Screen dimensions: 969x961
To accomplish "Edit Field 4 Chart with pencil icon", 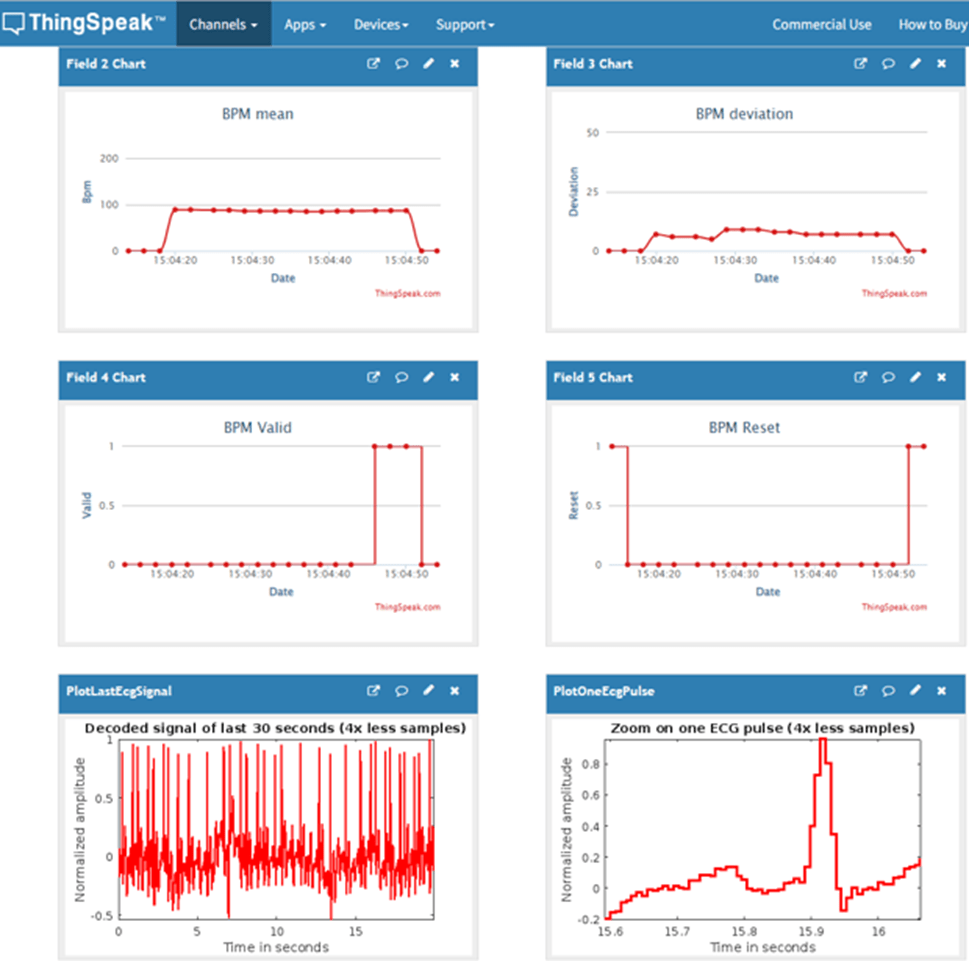I will (429, 378).
